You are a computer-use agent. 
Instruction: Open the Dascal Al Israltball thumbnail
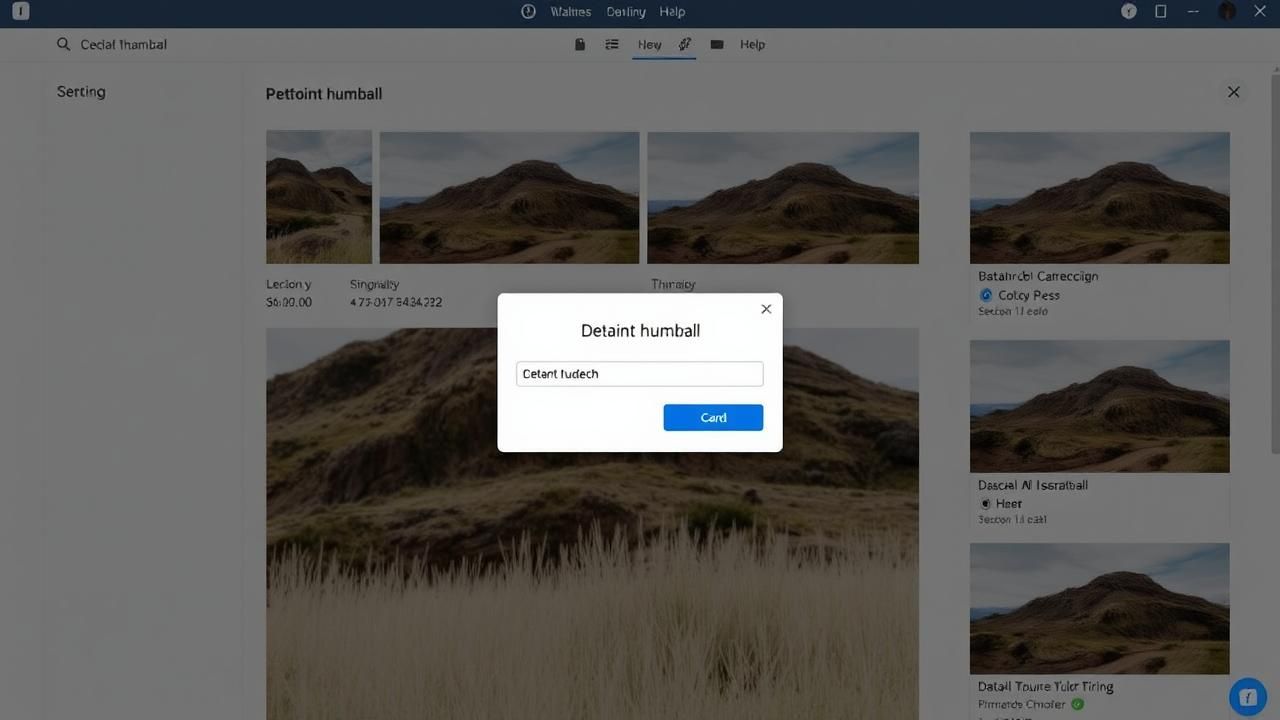point(1099,406)
